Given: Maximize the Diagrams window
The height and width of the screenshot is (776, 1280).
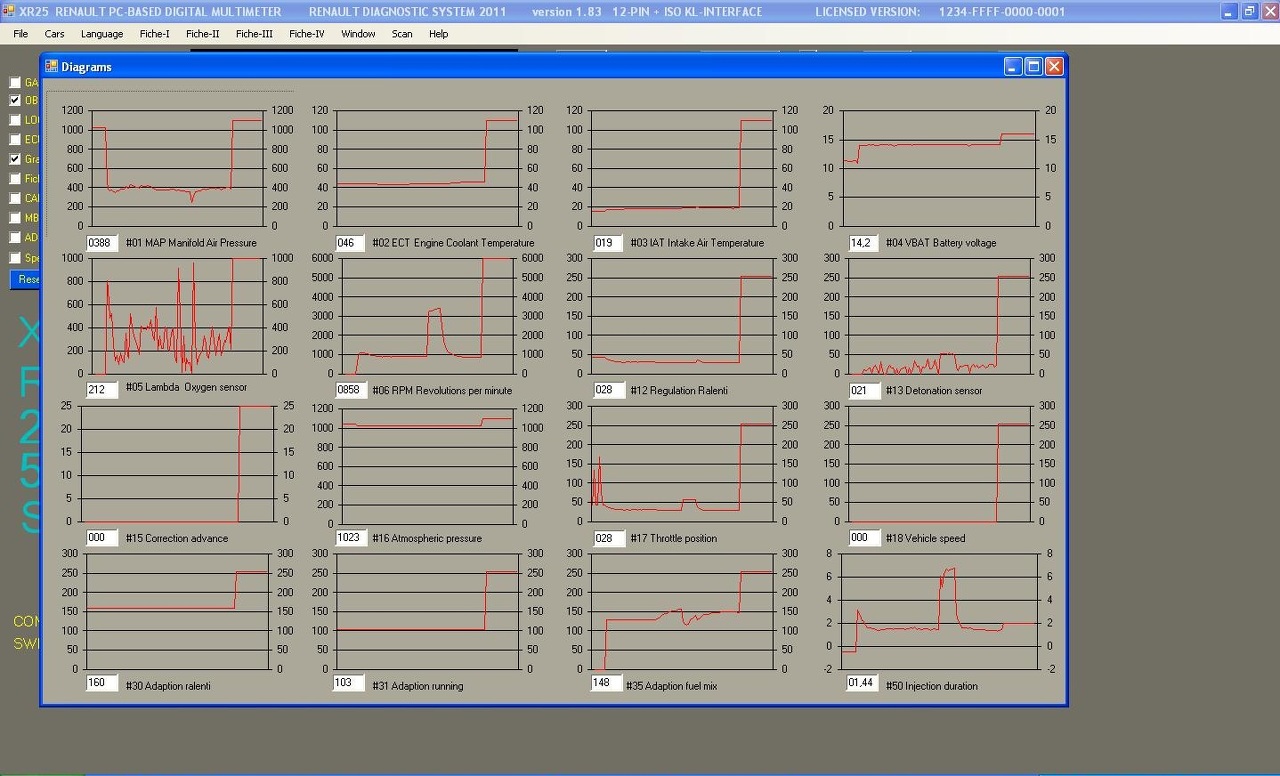Looking at the screenshot, I should click(x=1034, y=66).
